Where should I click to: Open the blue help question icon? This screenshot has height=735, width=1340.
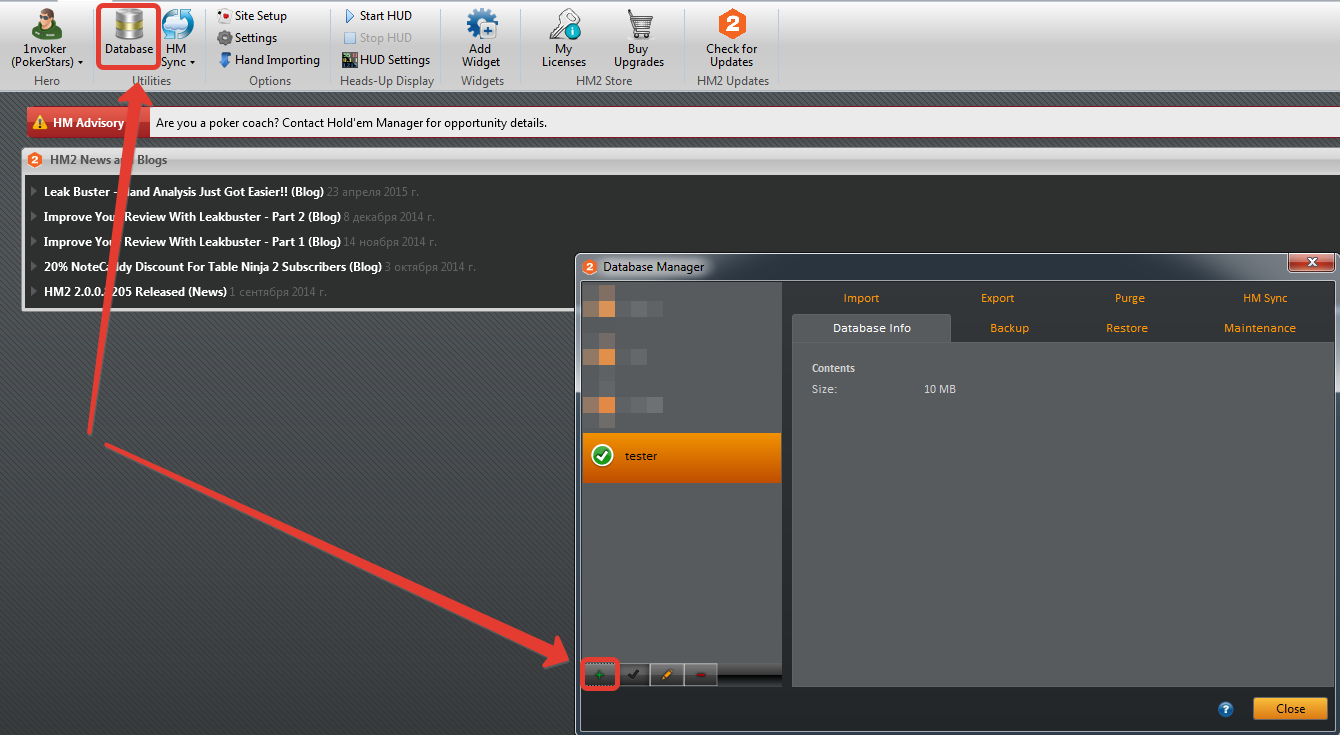[x=1225, y=709]
